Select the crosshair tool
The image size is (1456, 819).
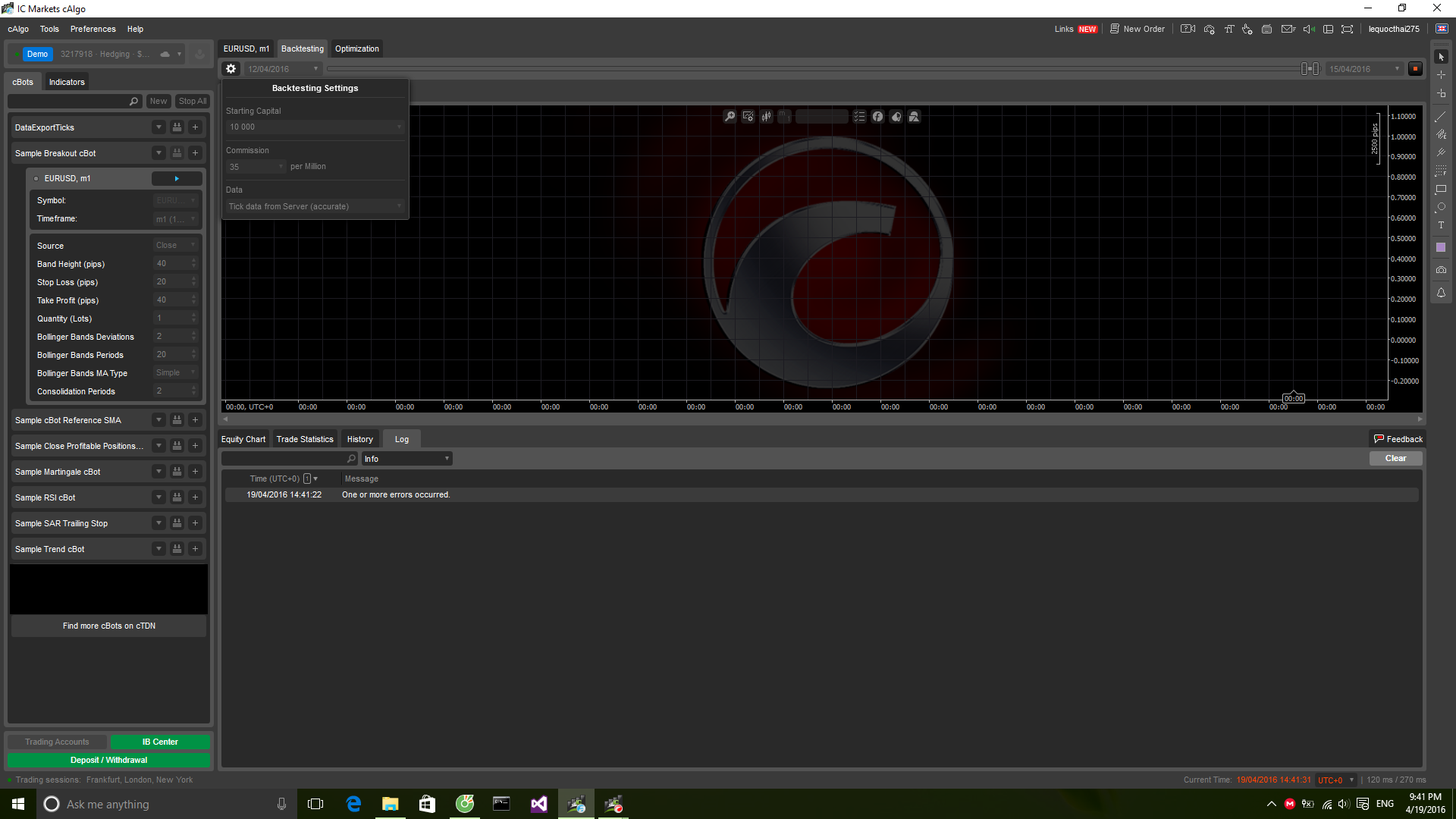click(1441, 75)
